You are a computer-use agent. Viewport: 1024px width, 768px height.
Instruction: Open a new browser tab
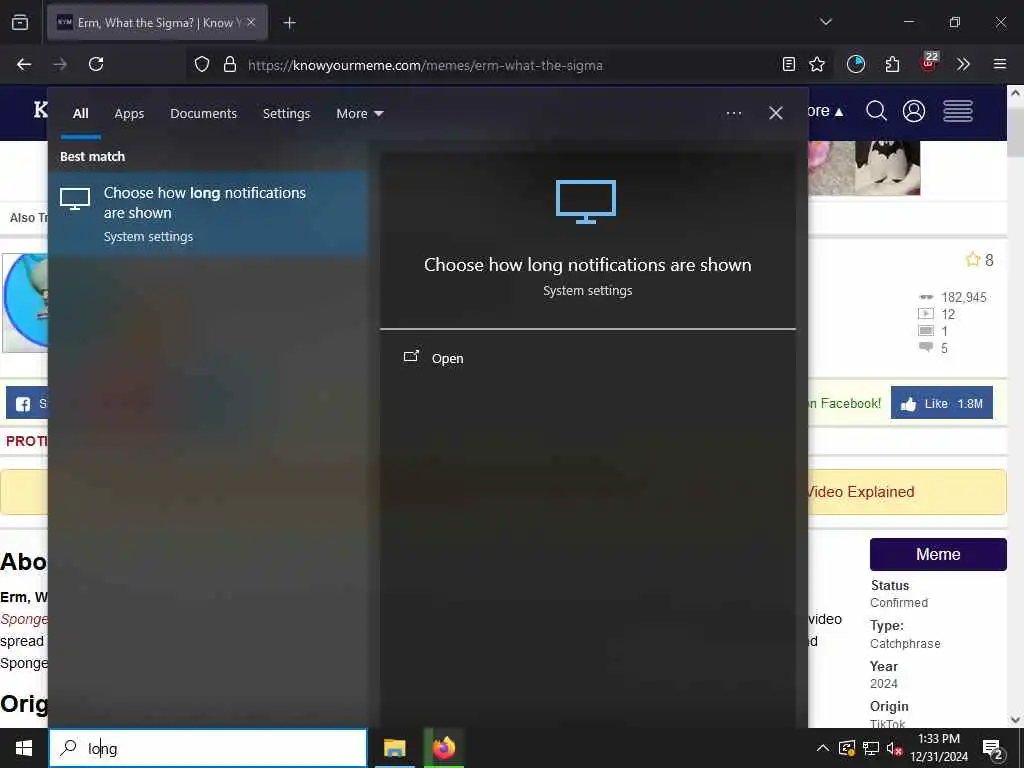pyautogui.click(x=289, y=23)
